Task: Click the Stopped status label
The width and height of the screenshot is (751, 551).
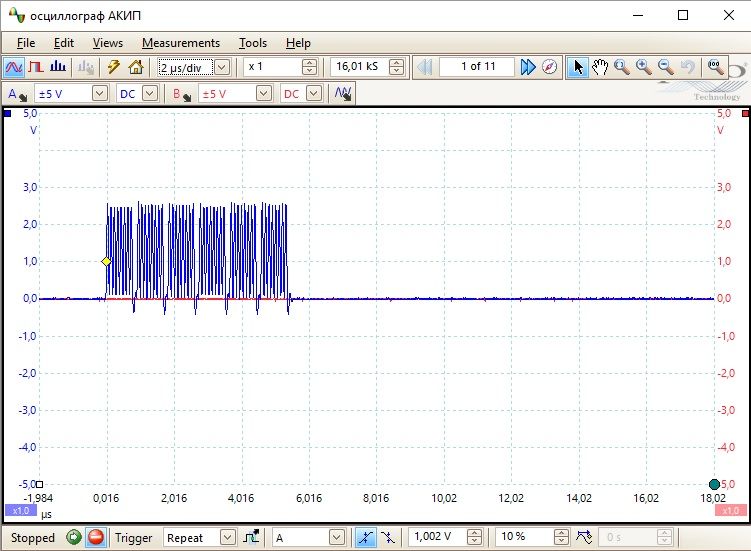Action: (x=33, y=538)
